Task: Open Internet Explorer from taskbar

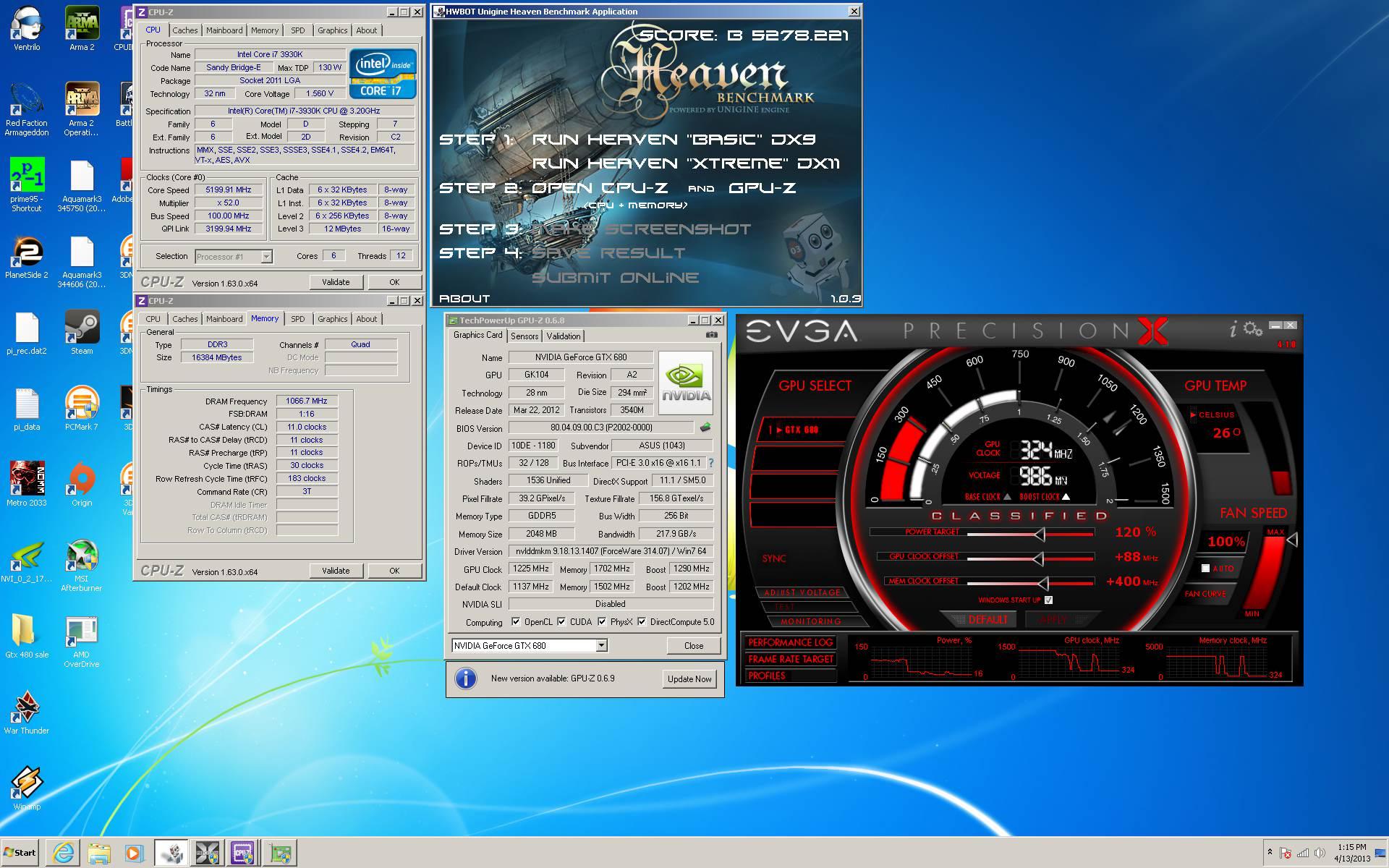Action: click(x=64, y=854)
